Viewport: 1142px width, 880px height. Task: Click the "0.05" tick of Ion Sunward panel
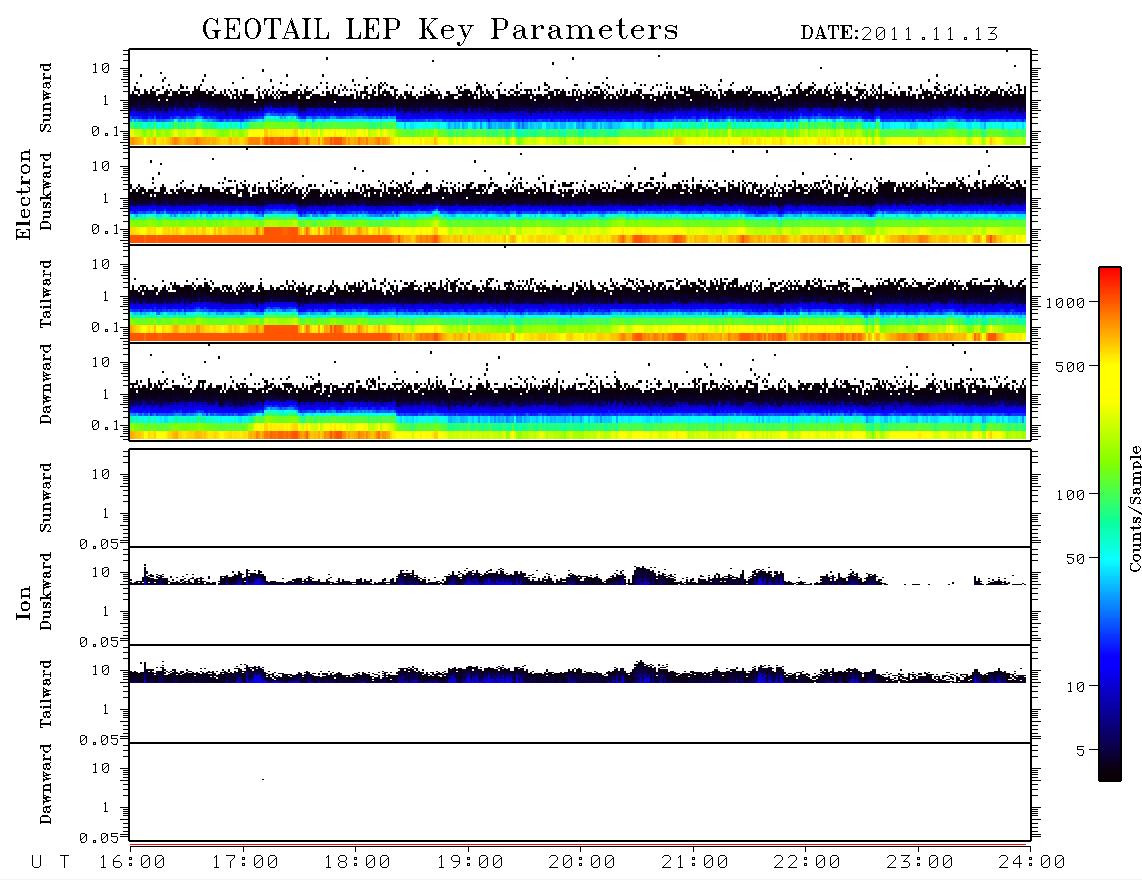click(99, 544)
